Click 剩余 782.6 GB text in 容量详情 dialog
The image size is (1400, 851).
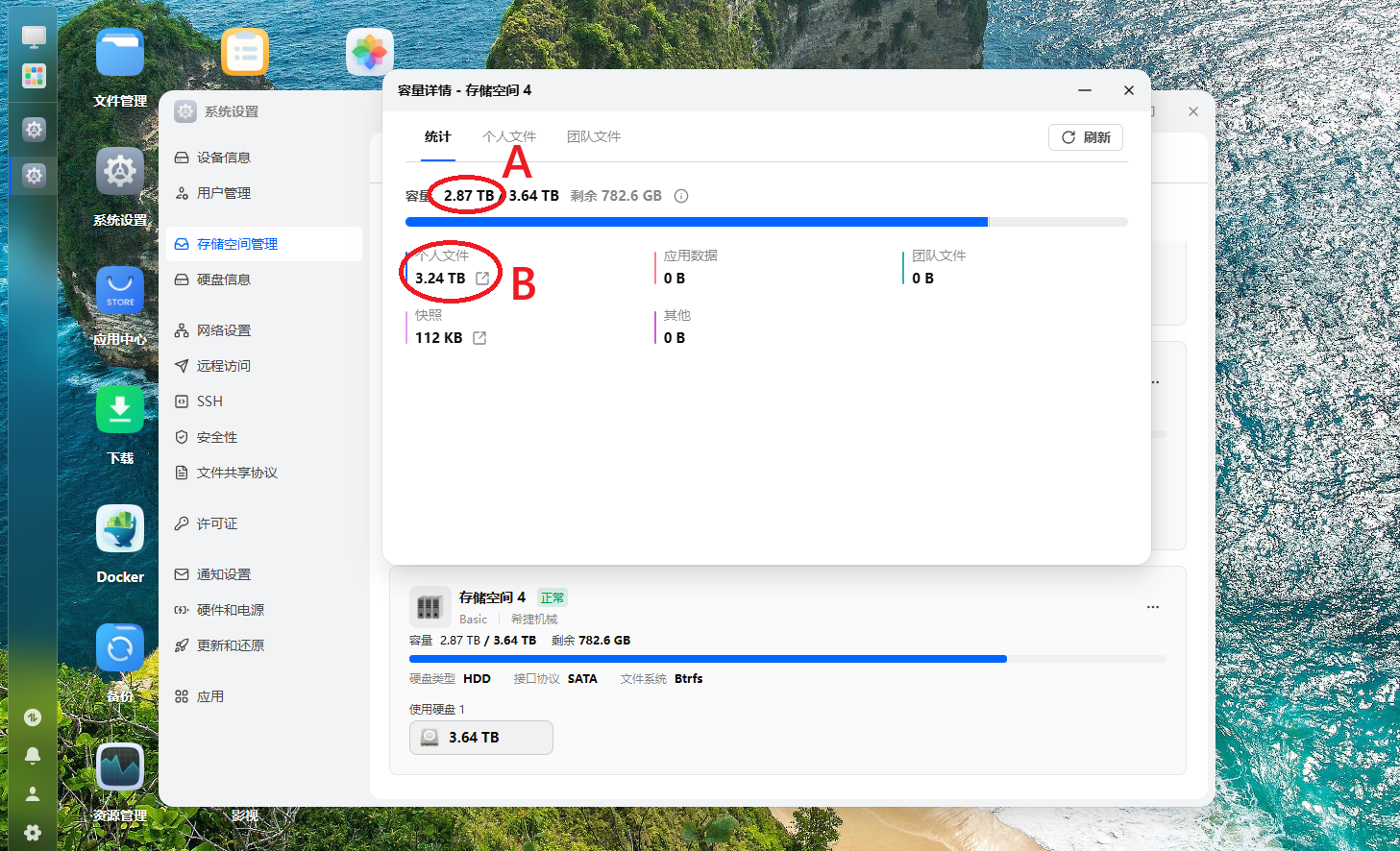pos(616,196)
